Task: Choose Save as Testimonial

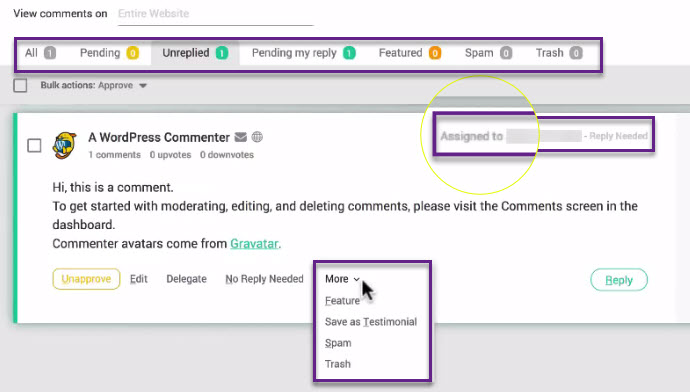Action: [x=371, y=322]
